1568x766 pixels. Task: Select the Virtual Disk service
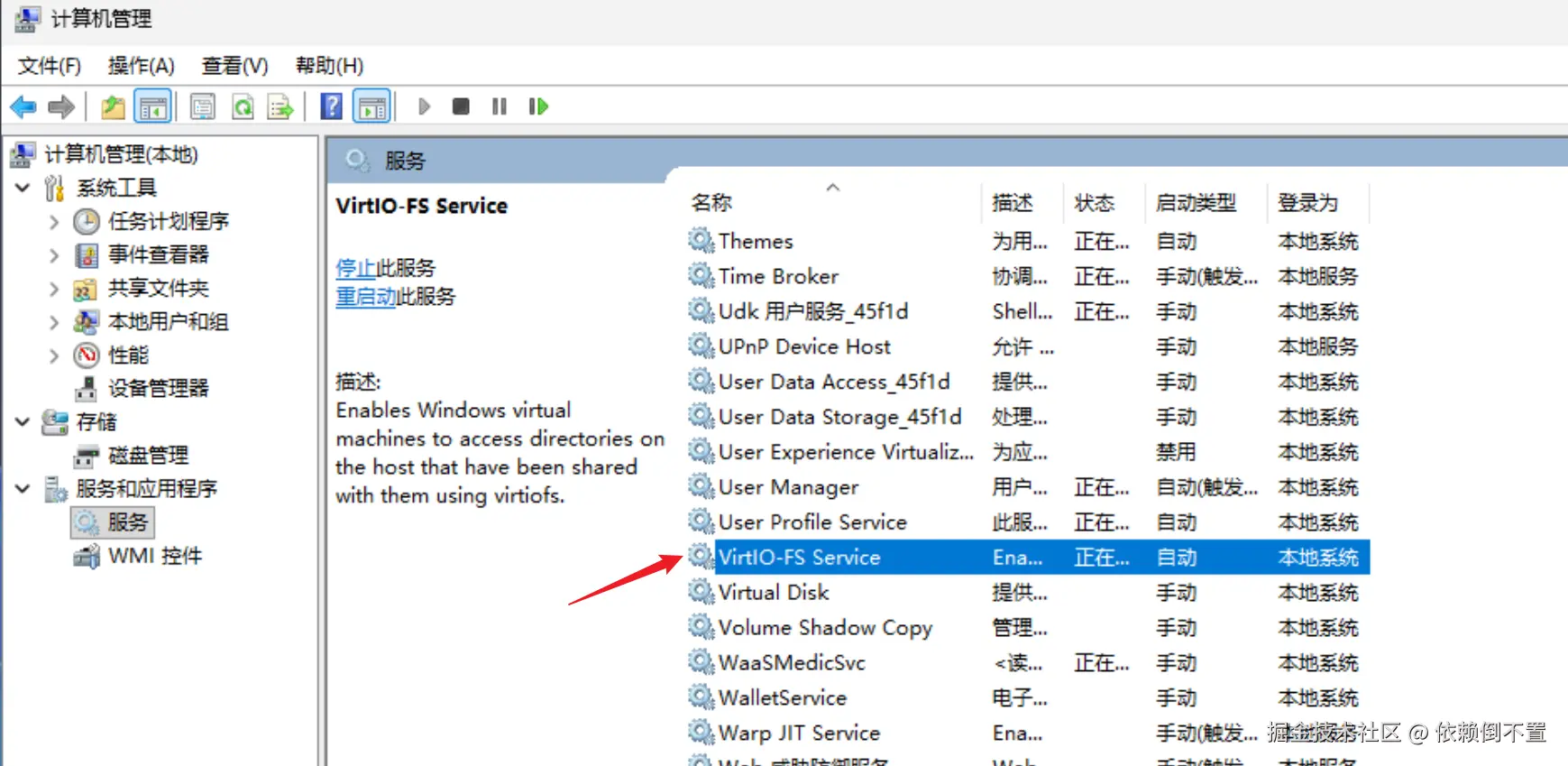pyautogui.click(x=1027, y=593)
